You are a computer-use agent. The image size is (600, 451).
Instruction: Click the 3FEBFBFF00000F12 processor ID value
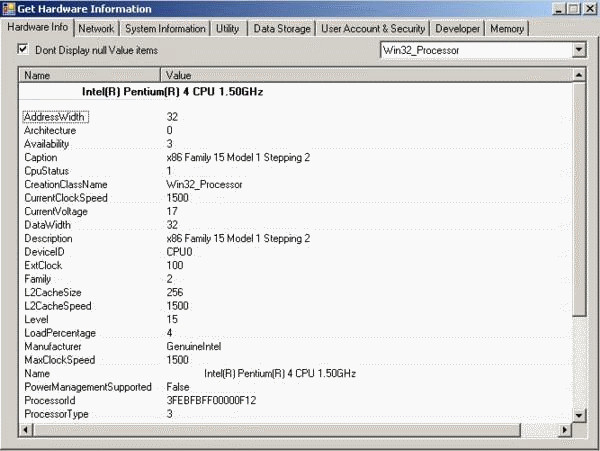coord(211,400)
